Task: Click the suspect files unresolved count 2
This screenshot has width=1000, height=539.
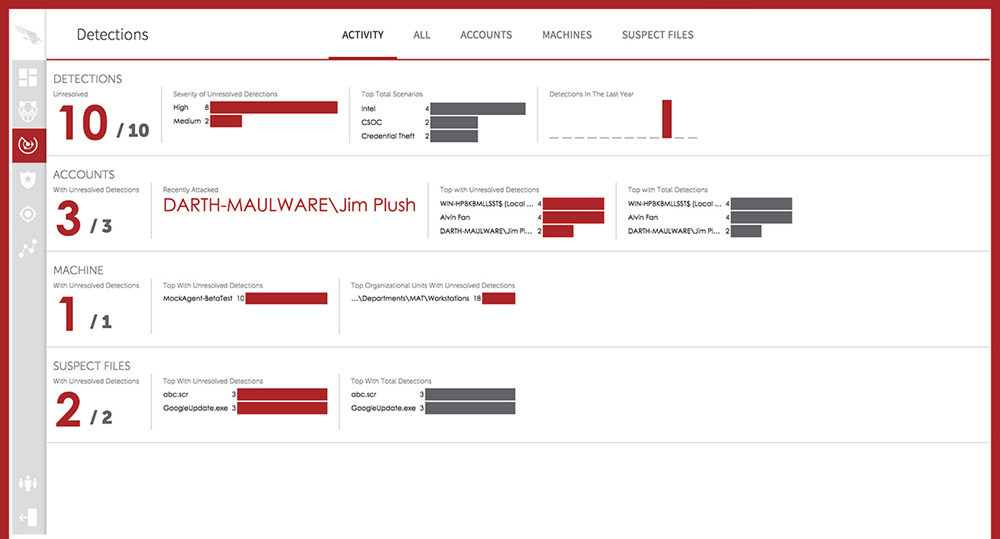Action: pyautogui.click(x=68, y=410)
